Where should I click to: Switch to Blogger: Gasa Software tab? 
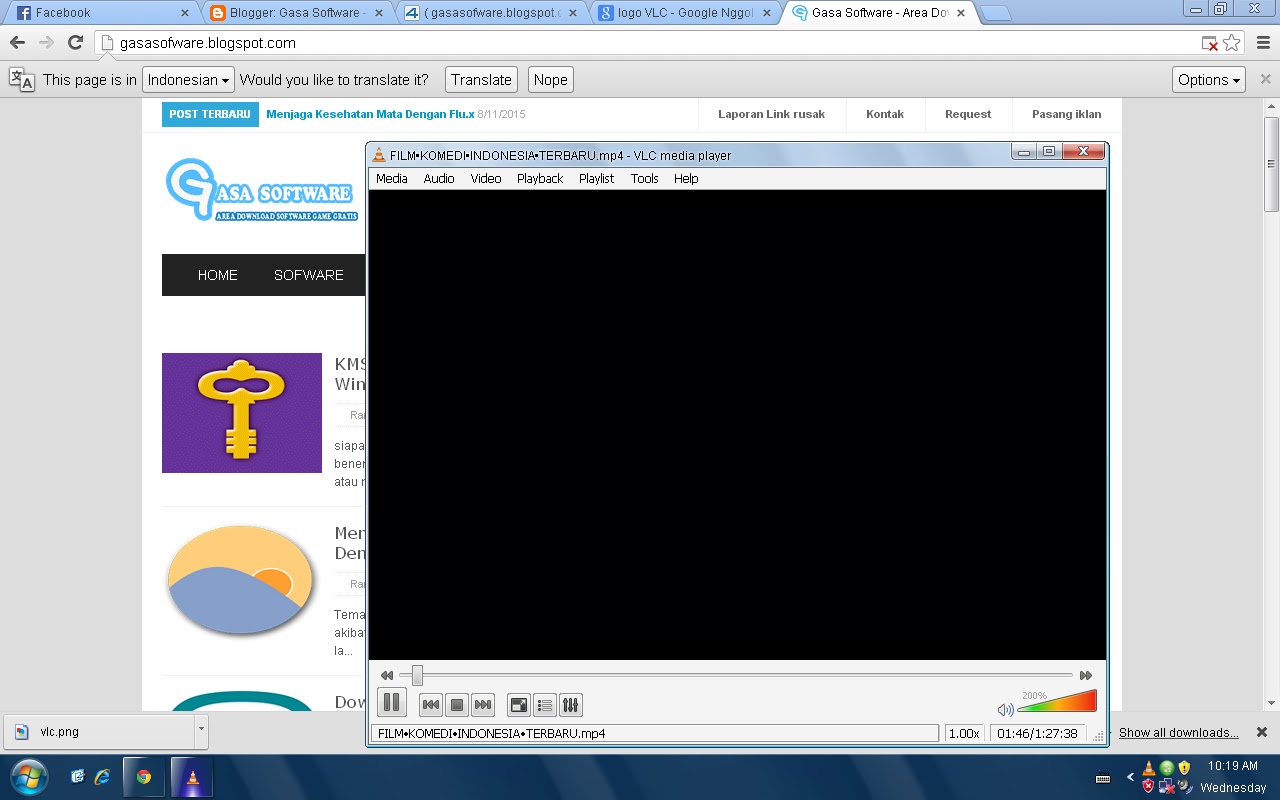tap(296, 13)
